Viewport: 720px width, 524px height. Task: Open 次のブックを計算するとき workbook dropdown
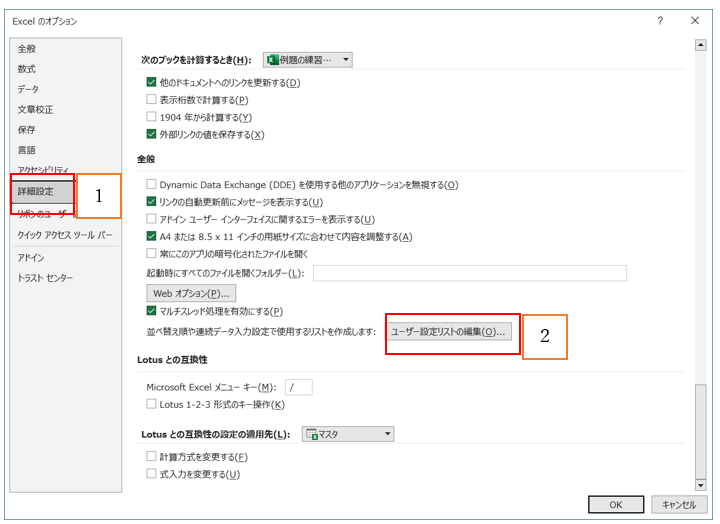(x=308, y=60)
